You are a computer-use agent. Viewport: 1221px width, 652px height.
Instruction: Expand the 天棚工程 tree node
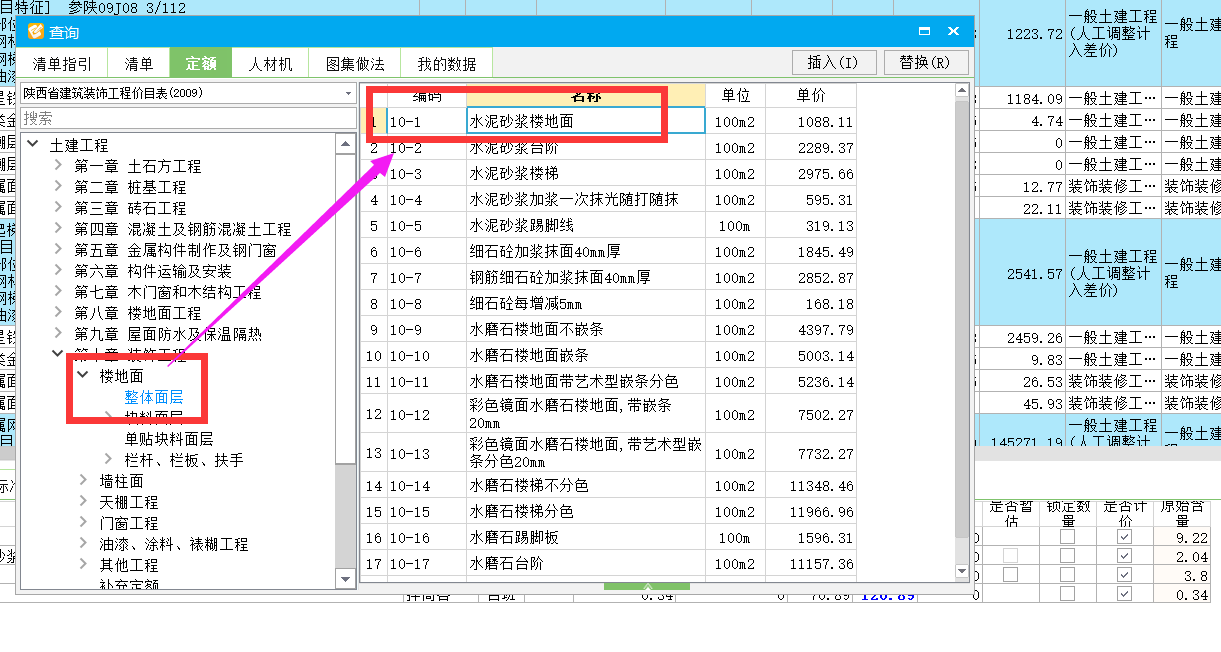[x=84, y=502]
